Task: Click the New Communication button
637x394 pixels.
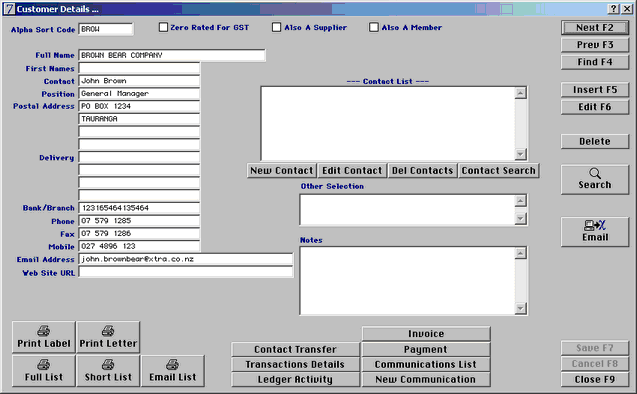Action: coord(426,379)
